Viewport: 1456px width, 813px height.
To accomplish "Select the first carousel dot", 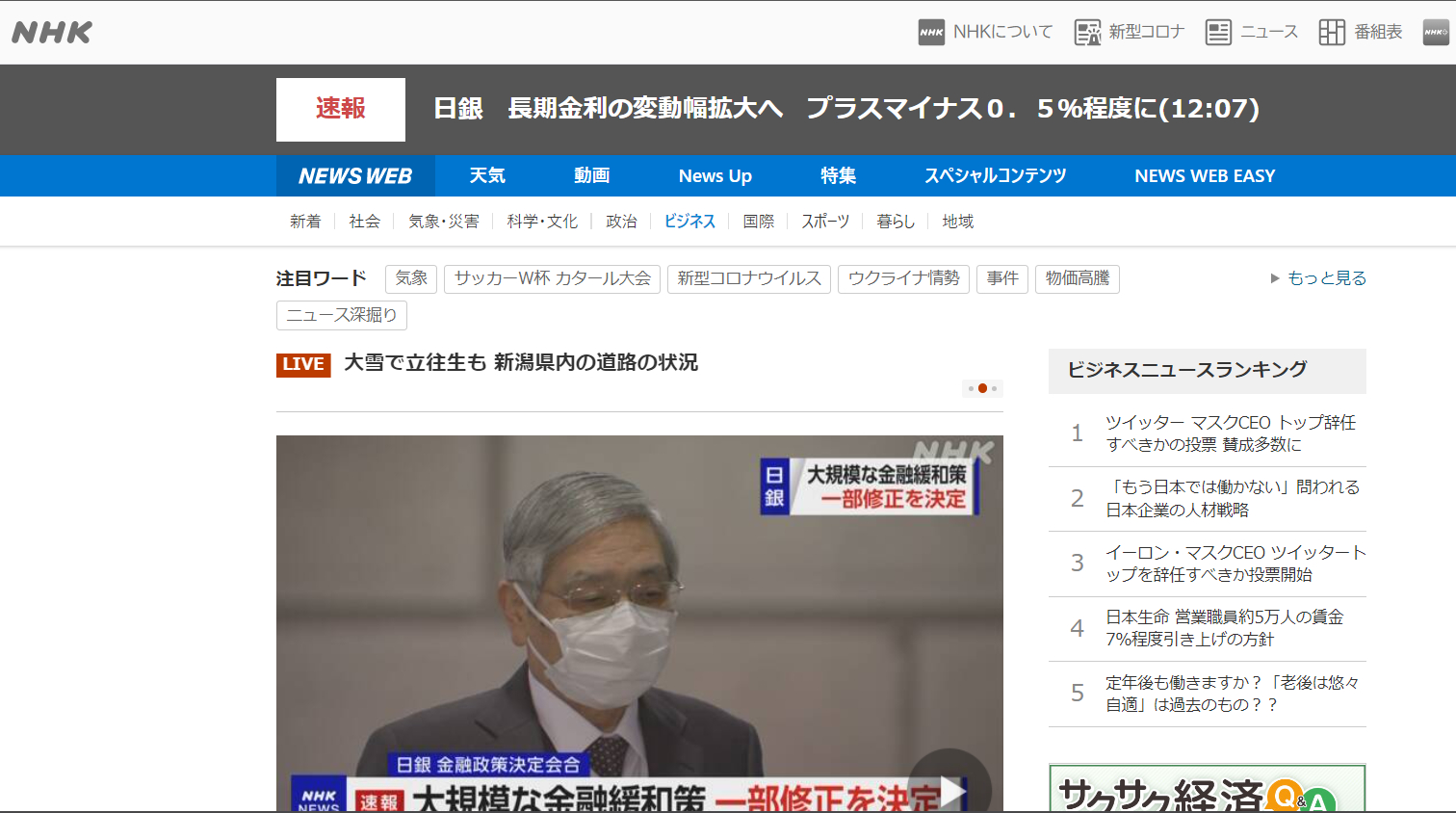I will (x=969, y=388).
